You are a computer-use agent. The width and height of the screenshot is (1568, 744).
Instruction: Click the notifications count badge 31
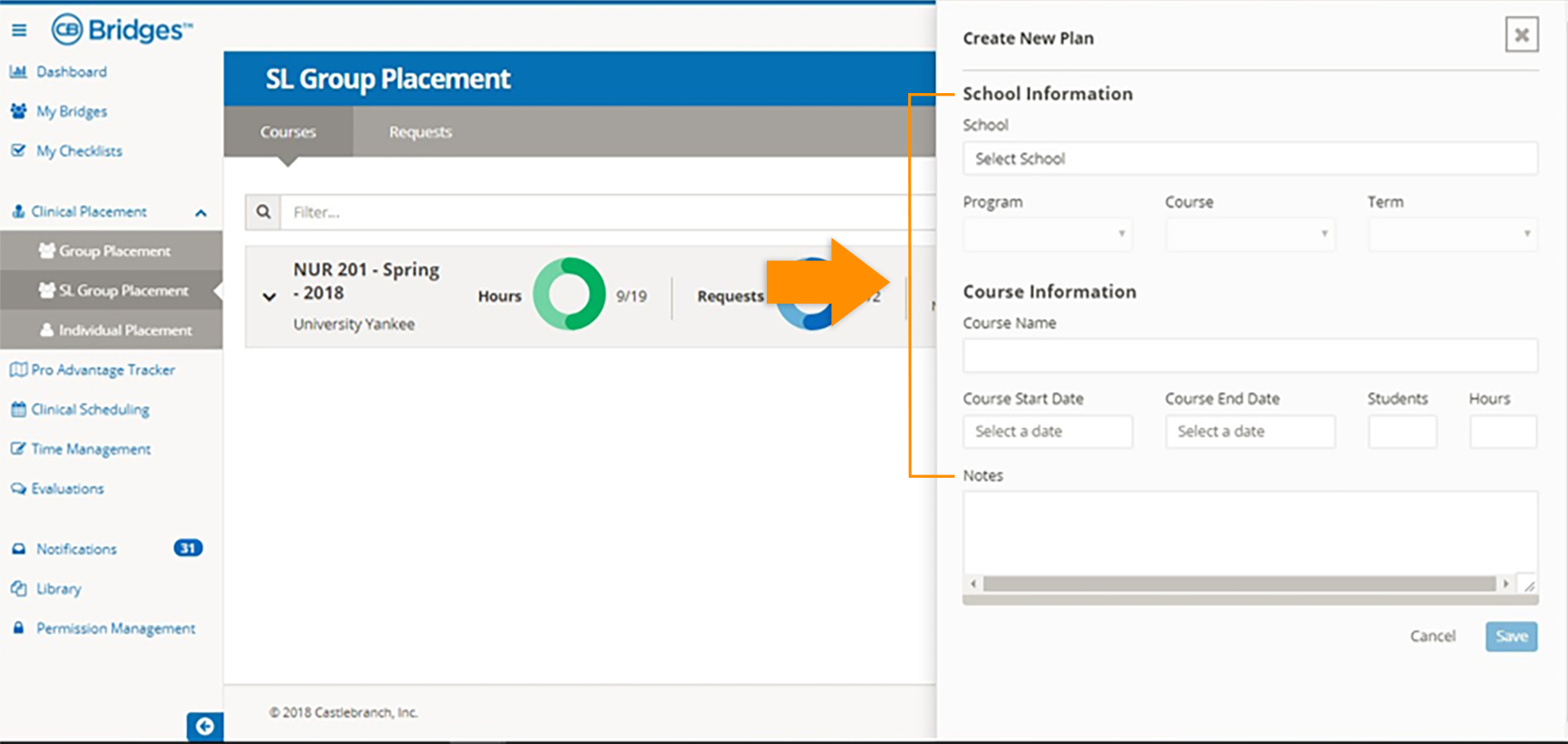pyautogui.click(x=188, y=548)
